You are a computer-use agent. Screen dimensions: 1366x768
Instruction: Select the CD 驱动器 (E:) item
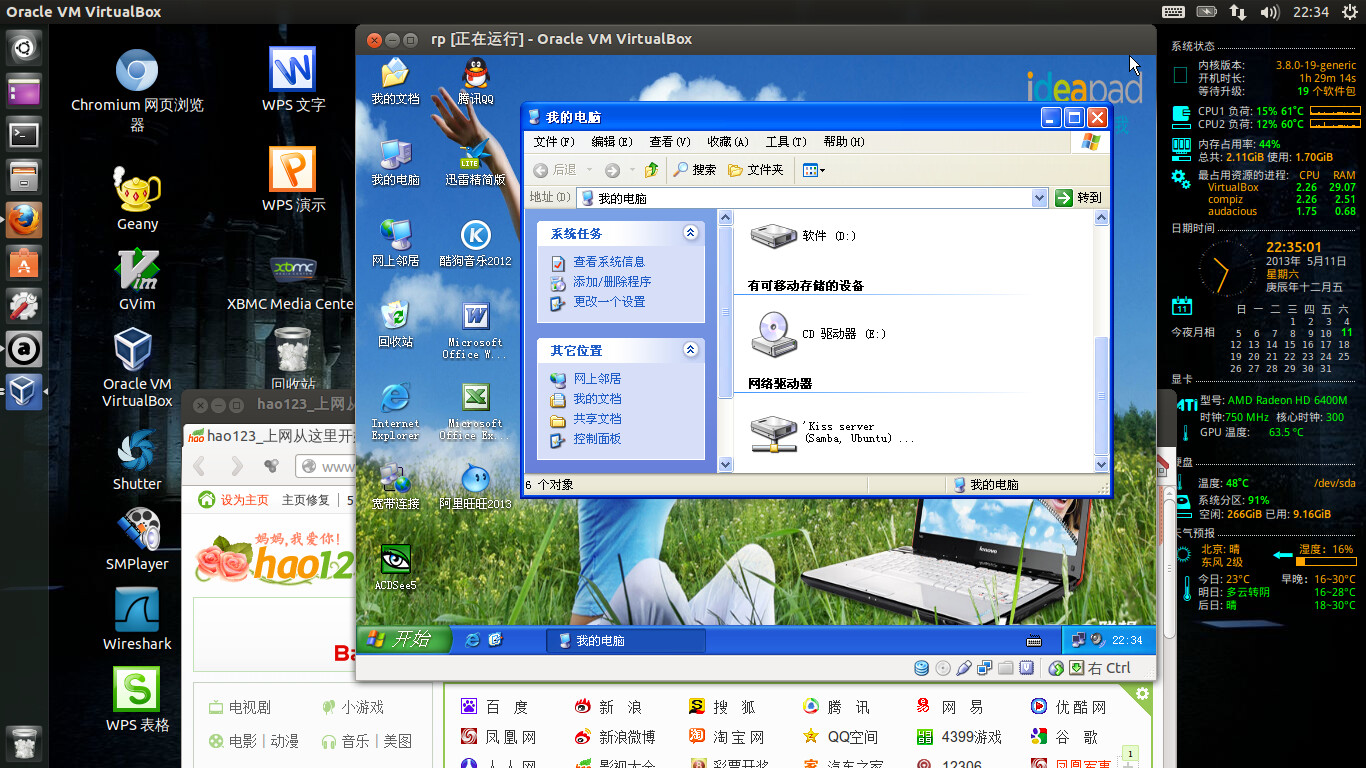coord(818,334)
